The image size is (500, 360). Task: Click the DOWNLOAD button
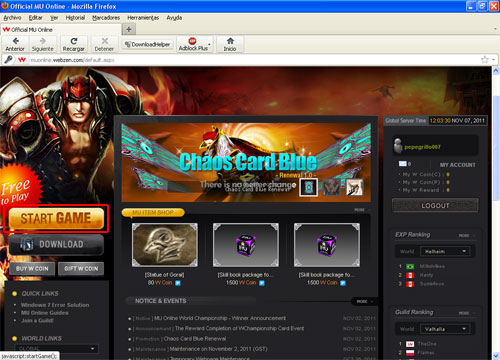pyautogui.click(x=56, y=244)
